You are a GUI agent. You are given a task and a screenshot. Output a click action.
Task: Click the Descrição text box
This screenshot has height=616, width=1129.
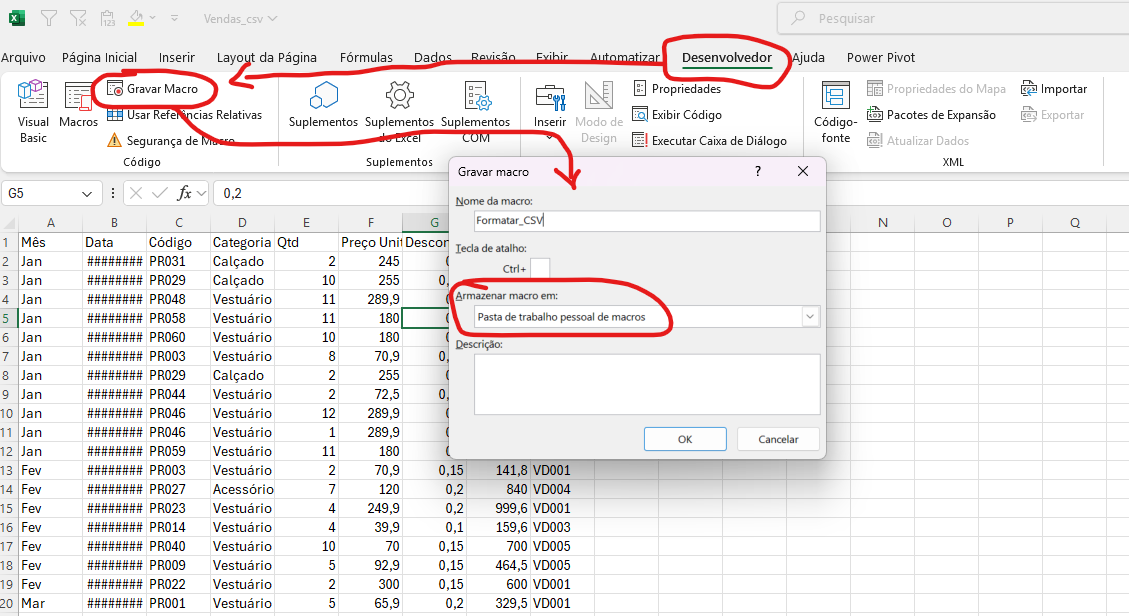click(647, 383)
